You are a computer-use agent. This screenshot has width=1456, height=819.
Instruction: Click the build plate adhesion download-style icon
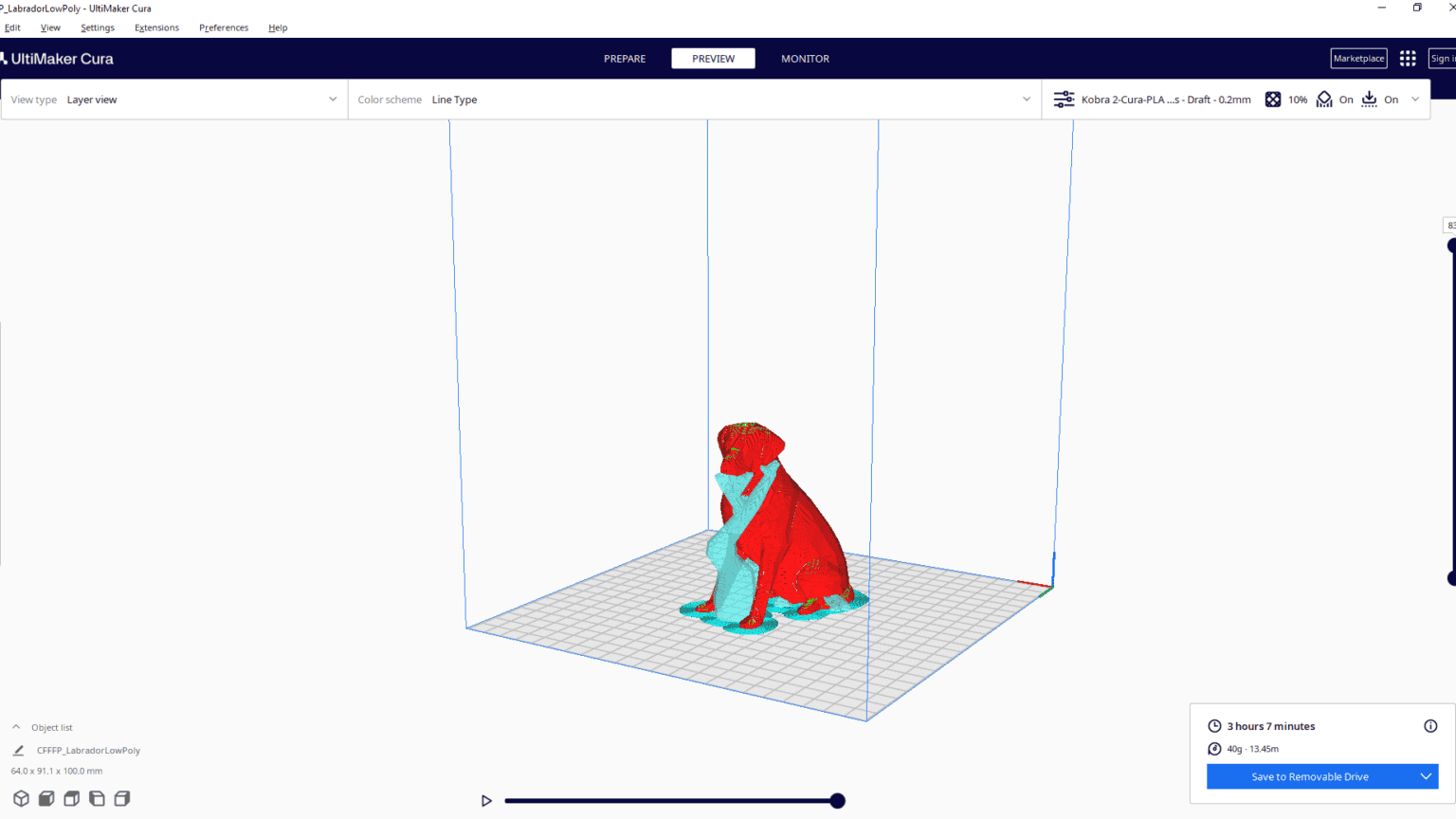(1369, 99)
